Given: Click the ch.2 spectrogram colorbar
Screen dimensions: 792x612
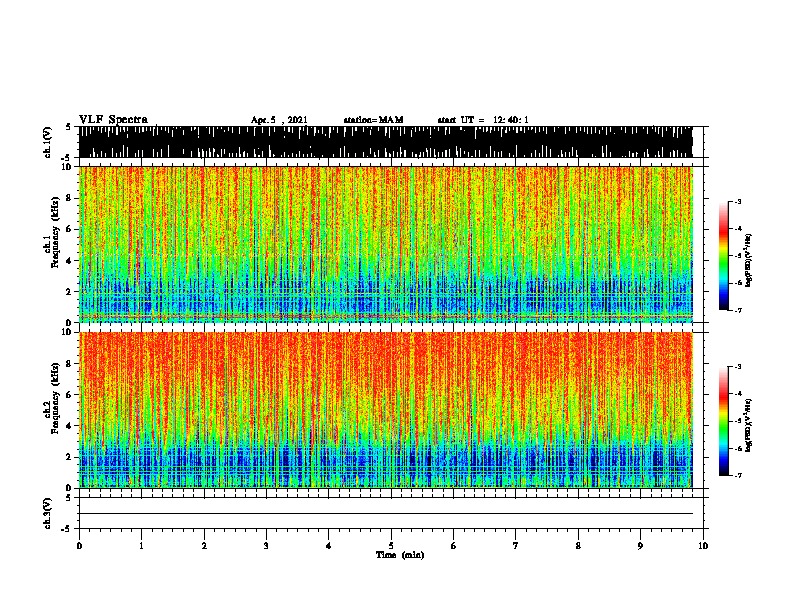Looking at the screenshot, I should 724,421.
